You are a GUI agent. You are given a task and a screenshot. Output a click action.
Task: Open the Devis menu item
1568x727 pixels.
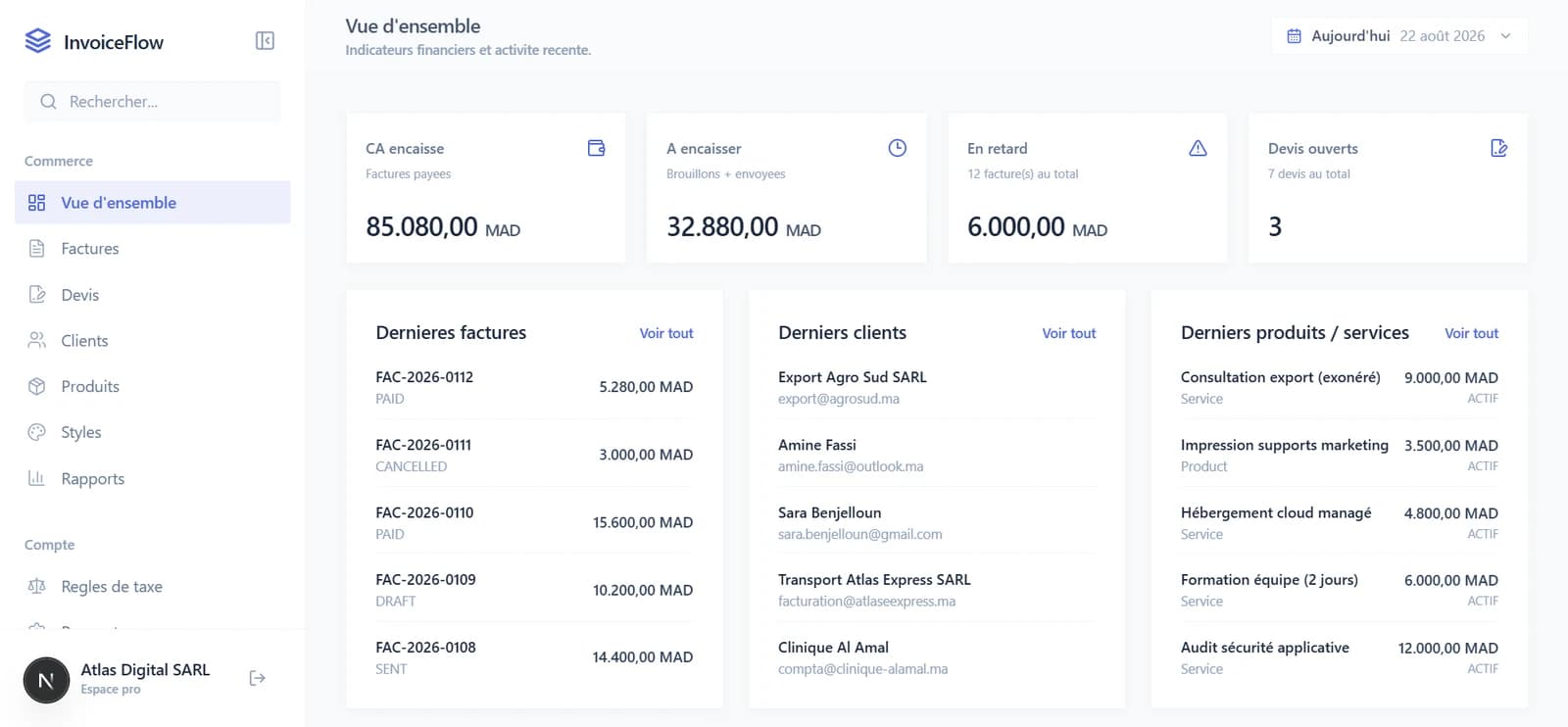tap(153, 295)
